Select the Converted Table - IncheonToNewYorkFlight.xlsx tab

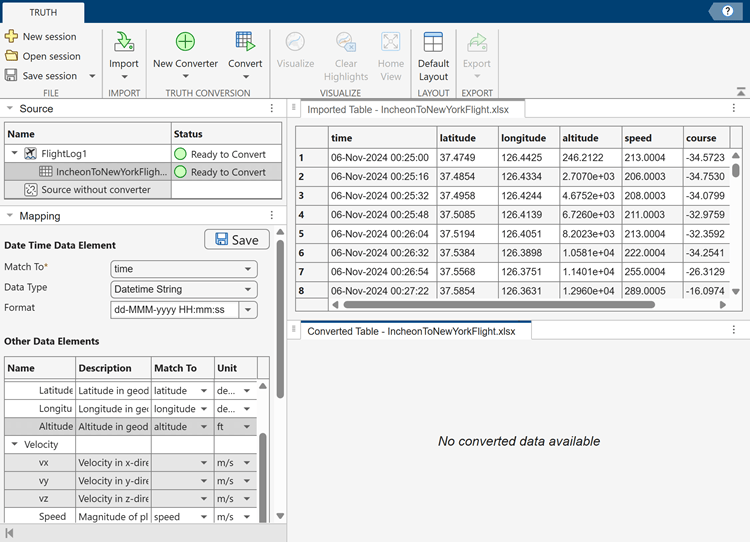tap(416, 331)
